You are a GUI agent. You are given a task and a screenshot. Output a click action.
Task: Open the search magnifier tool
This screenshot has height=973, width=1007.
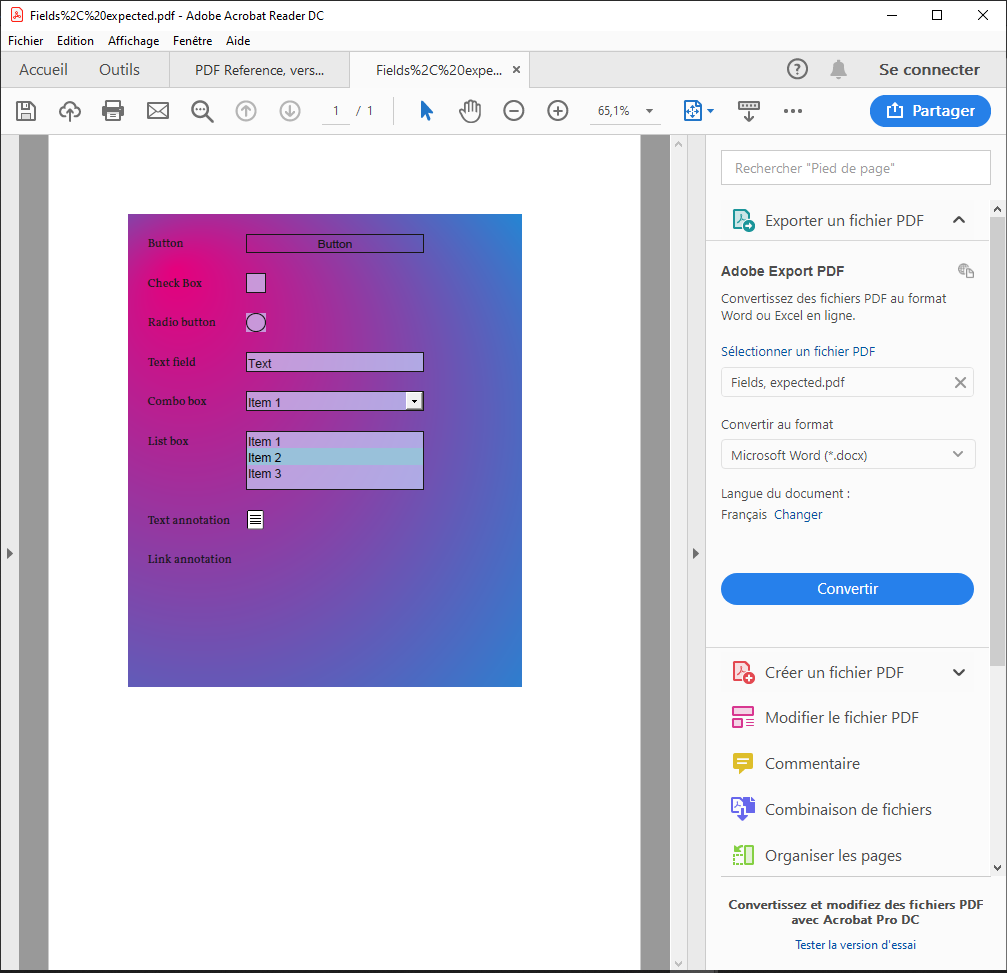(x=202, y=111)
